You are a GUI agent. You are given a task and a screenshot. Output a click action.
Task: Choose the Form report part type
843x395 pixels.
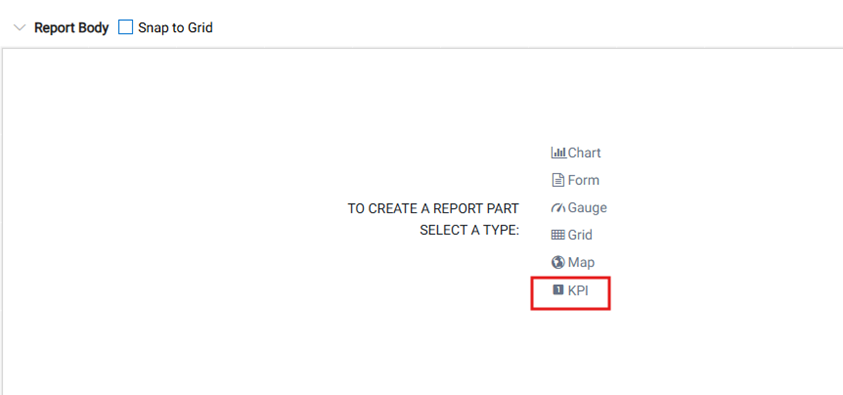[583, 180]
